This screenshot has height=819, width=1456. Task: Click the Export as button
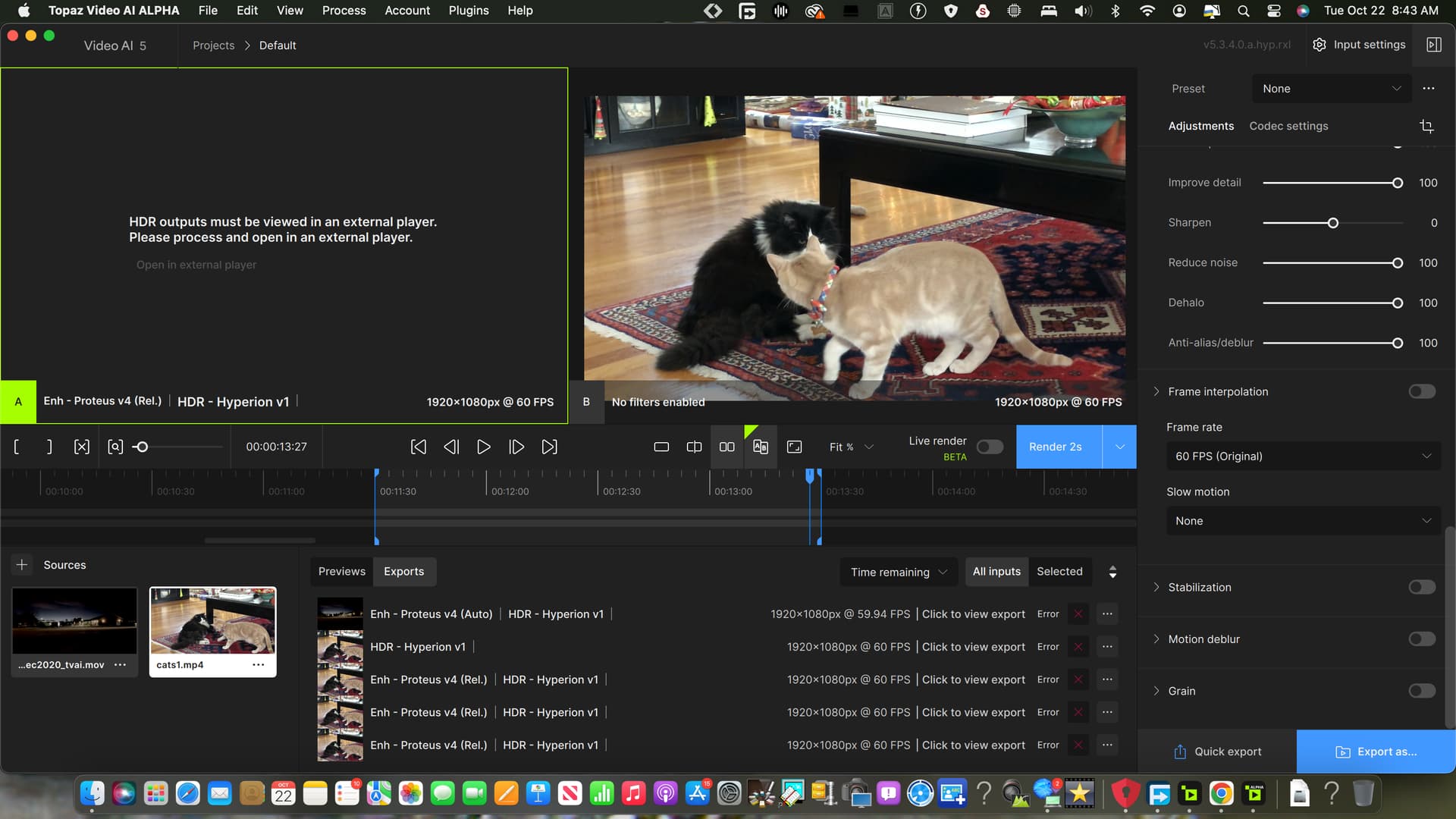click(1375, 751)
